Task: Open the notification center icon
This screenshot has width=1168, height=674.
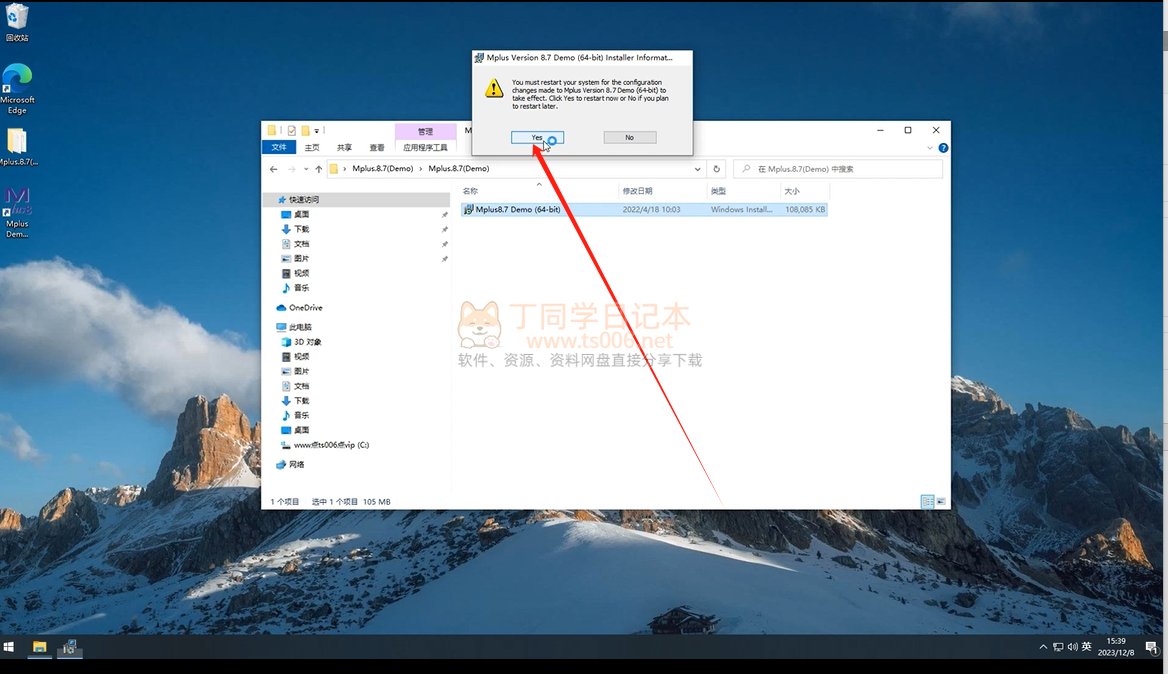Action: [x=1152, y=647]
